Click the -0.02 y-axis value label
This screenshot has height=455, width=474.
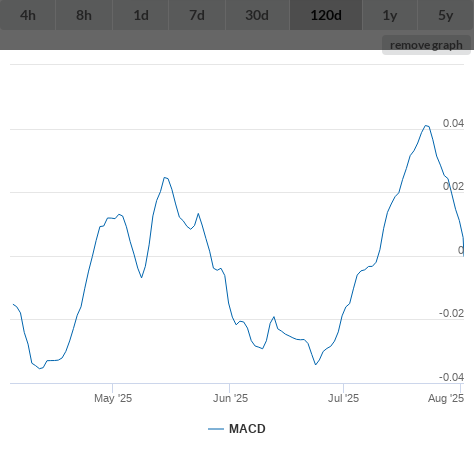point(451,313)
